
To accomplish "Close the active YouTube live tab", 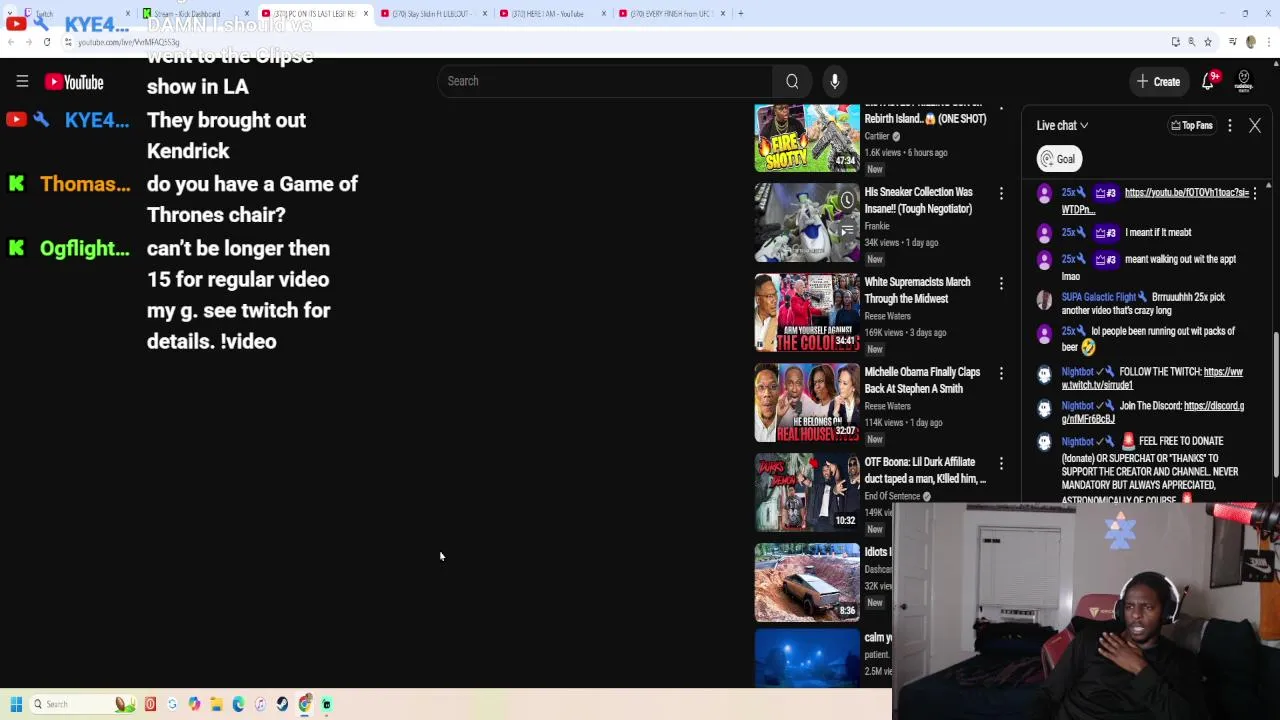I will [x=365, y=13].
